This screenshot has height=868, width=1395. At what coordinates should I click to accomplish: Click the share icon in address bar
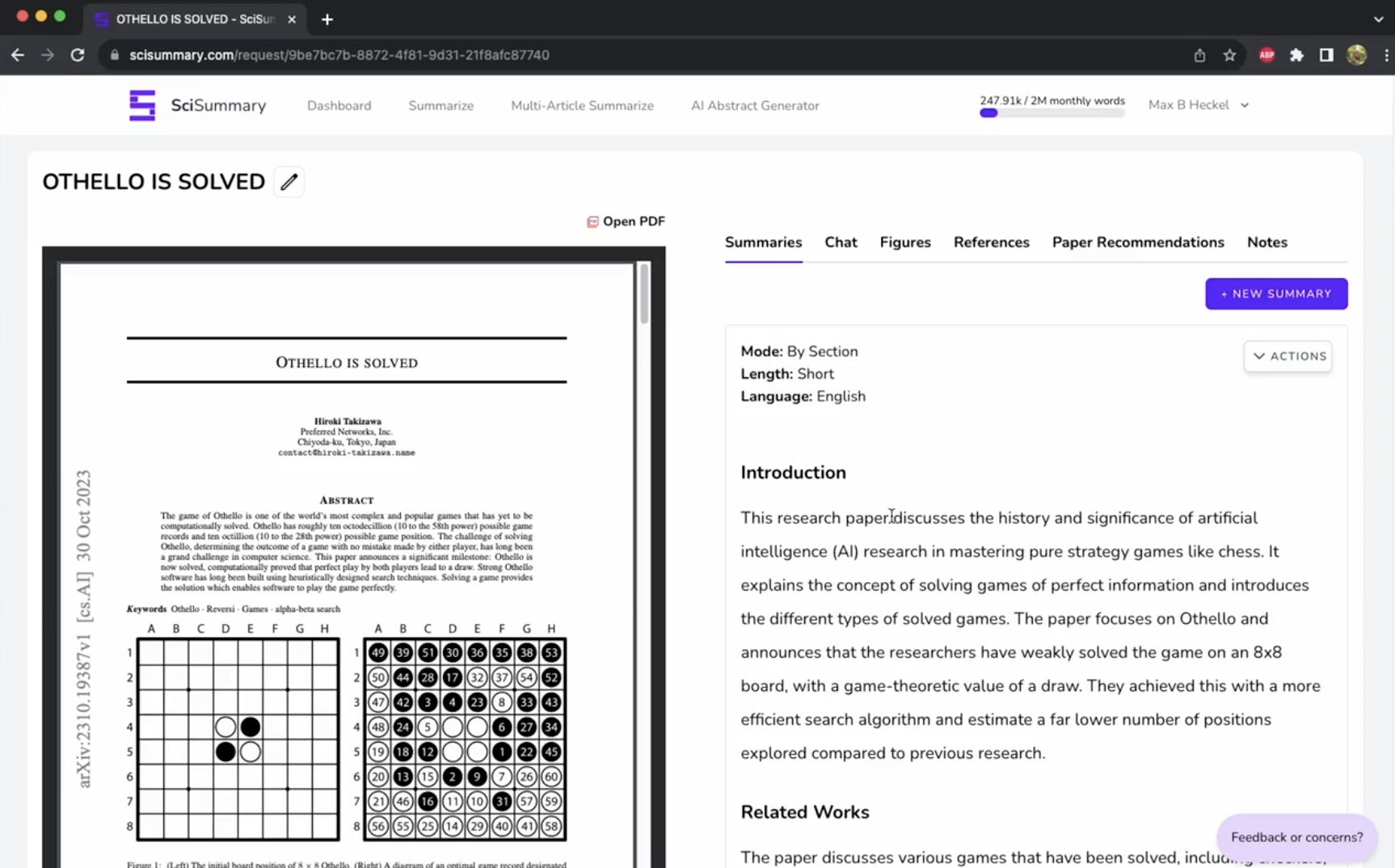(x=1199, y=55)
